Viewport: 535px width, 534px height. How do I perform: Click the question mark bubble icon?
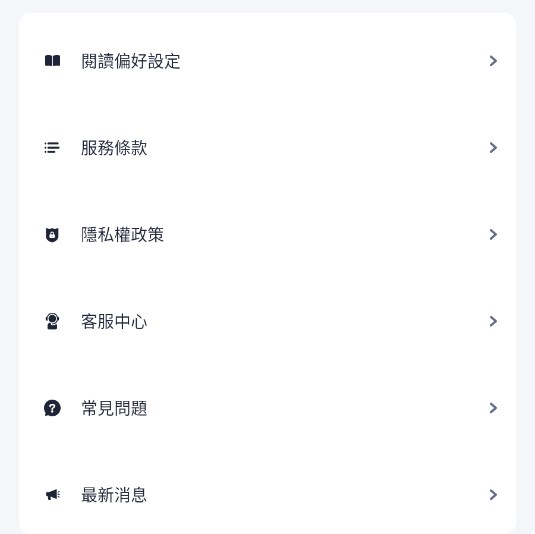tap(52, 408)
